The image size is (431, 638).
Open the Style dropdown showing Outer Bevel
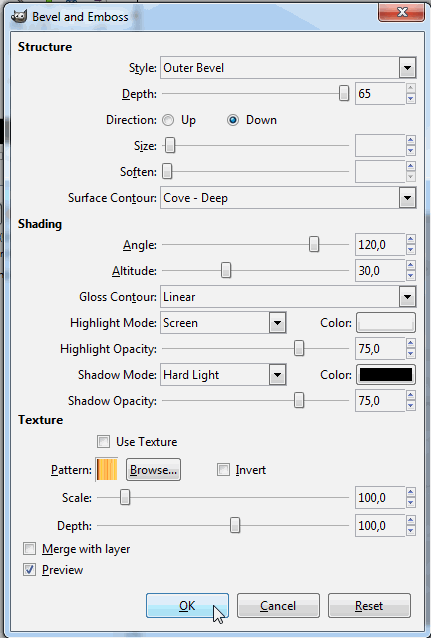tap(288, 68)
